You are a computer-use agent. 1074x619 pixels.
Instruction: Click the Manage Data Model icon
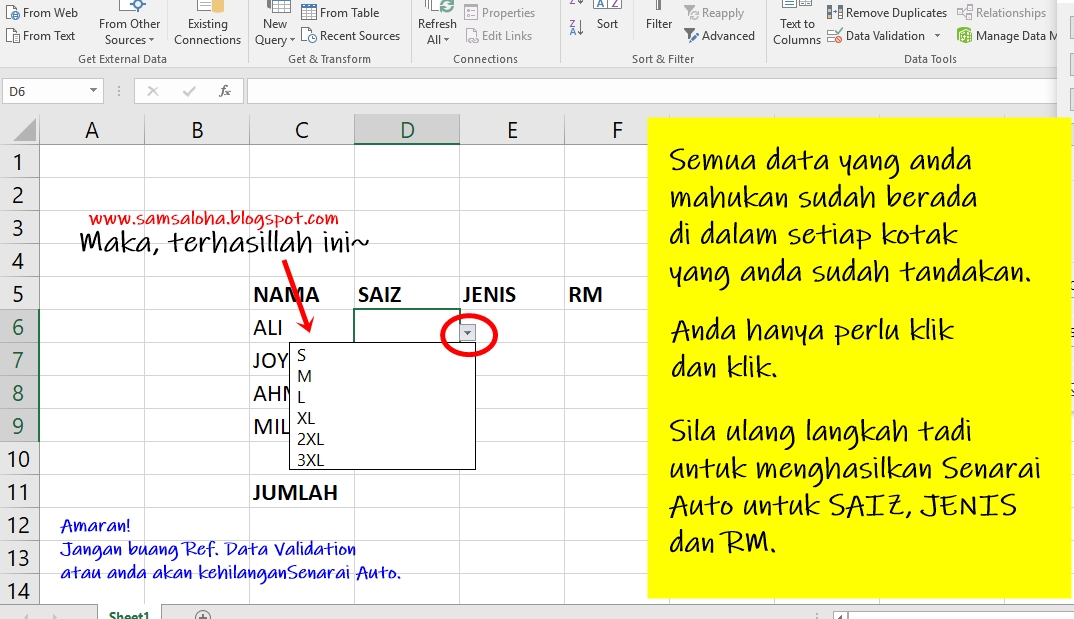click(1010, 35)
